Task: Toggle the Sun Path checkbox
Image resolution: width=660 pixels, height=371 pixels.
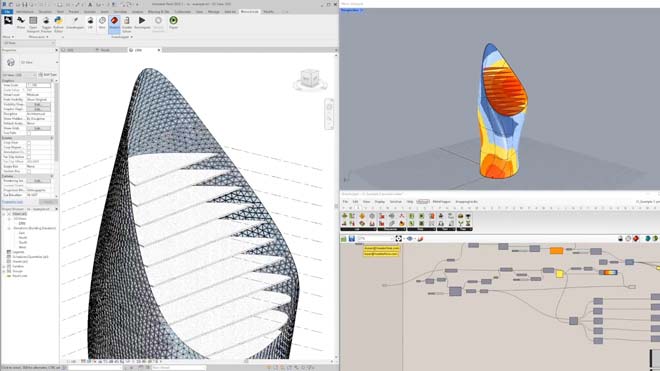Action: click(29, 133)
